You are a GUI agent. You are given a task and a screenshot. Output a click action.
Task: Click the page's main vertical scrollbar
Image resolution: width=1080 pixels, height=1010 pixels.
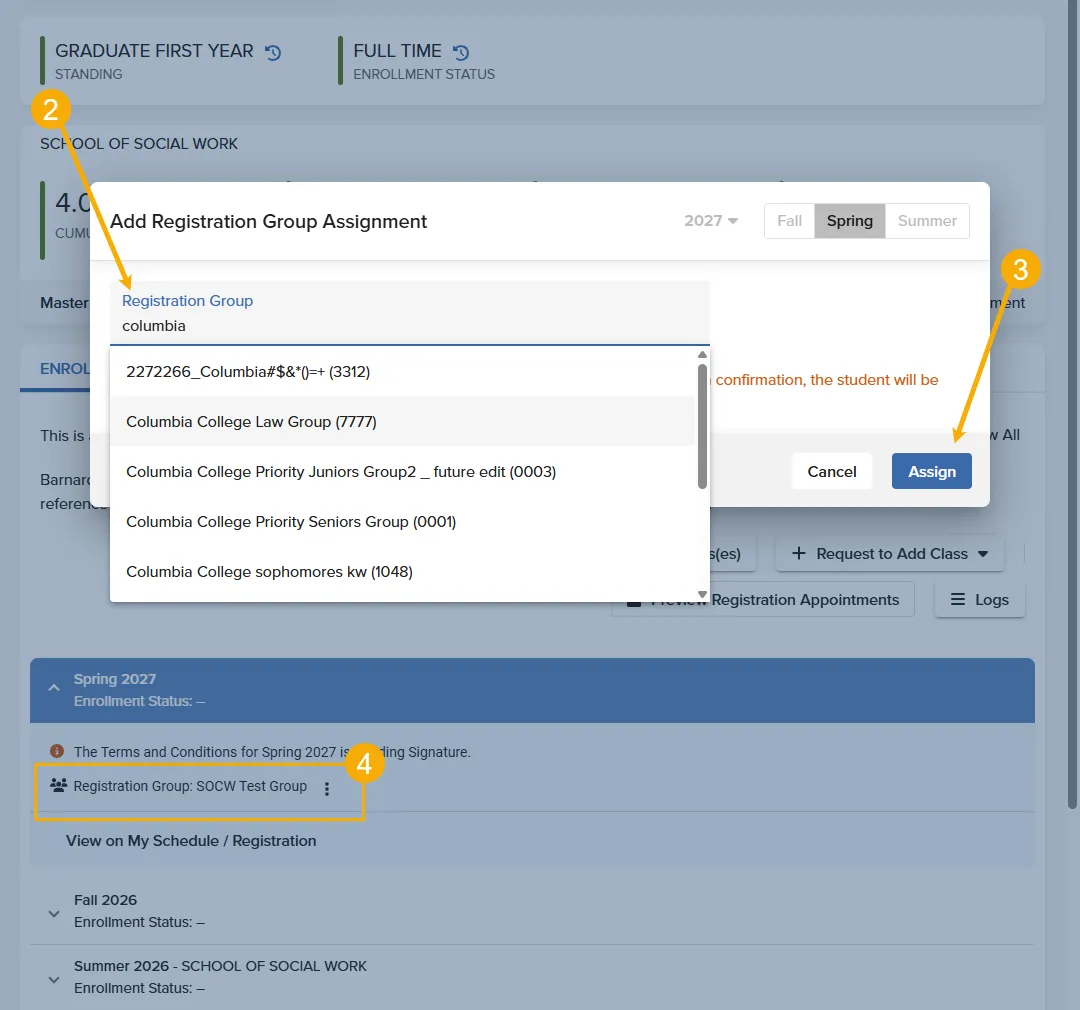click(x=1072, y=406)
